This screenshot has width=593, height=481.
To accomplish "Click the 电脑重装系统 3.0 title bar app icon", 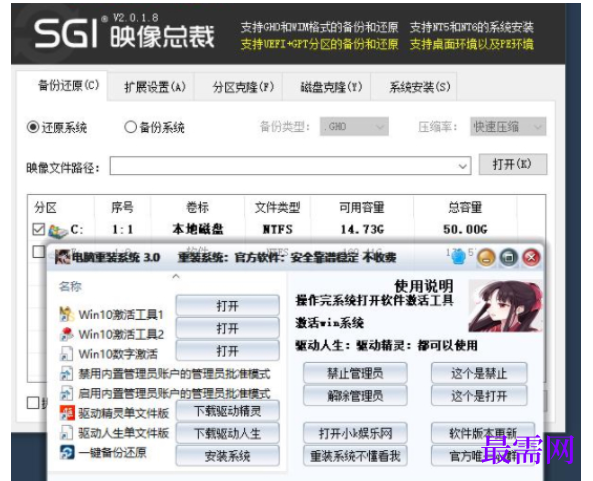I will [62, 257].
